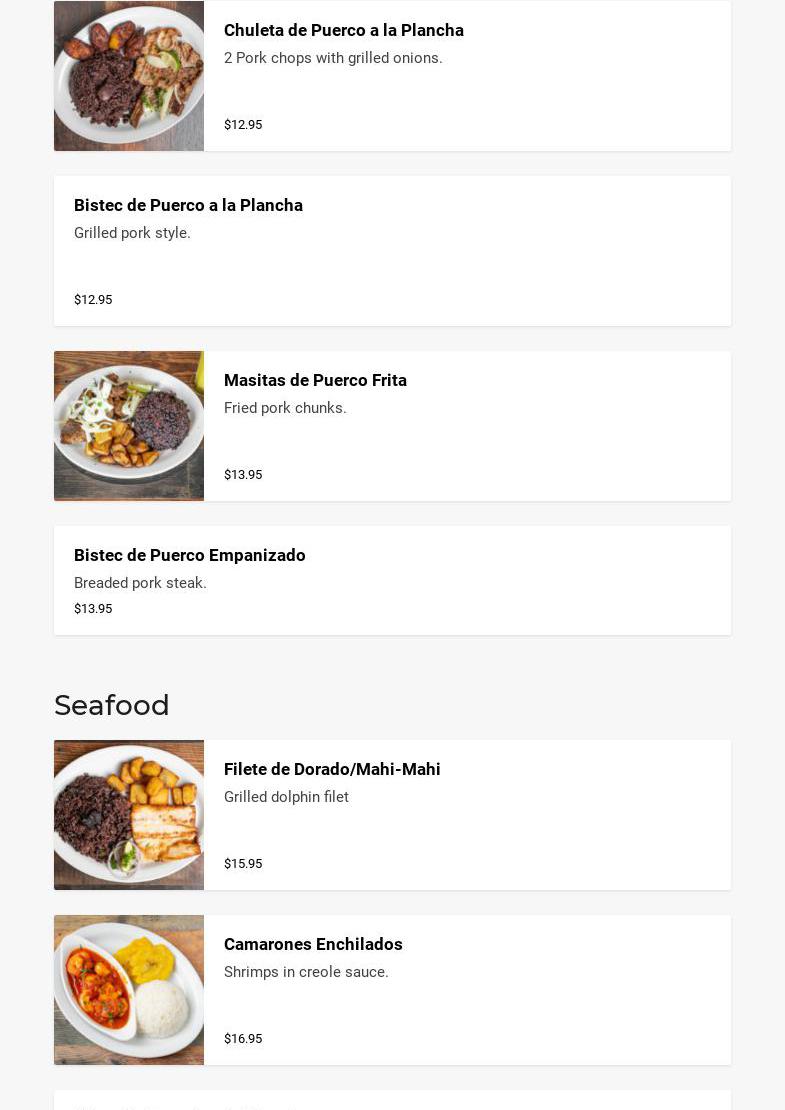
Task: Click the 'Grilled pork style.' description
Action: pos(132,233)
